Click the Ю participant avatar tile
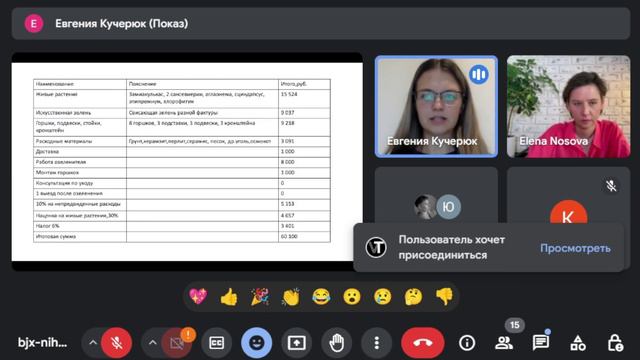 tap(448, 207)
